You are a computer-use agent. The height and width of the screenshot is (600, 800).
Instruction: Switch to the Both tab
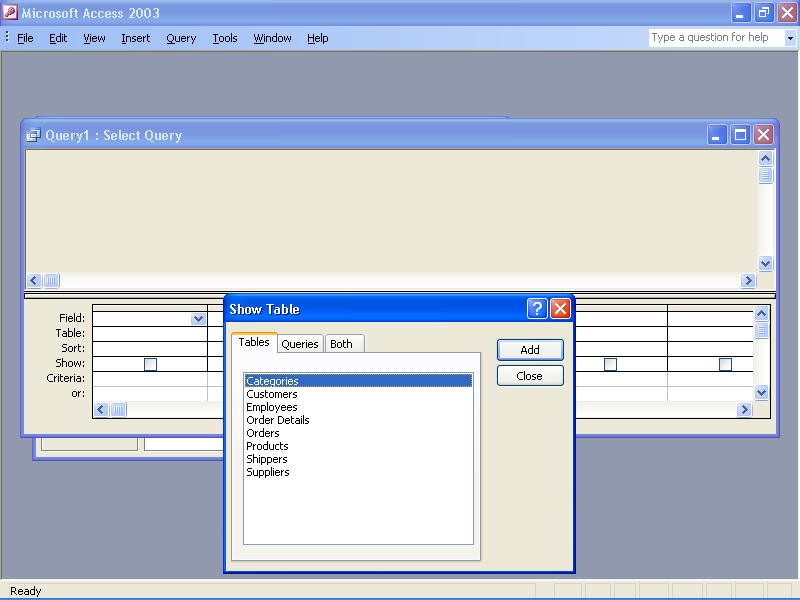click(344, 344)
